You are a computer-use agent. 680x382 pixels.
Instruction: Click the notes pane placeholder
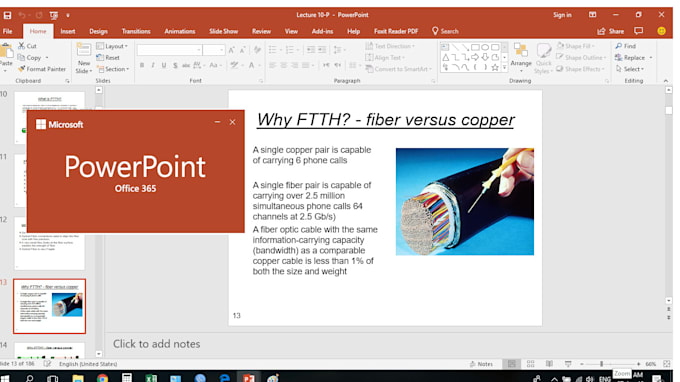coord(157,344)
